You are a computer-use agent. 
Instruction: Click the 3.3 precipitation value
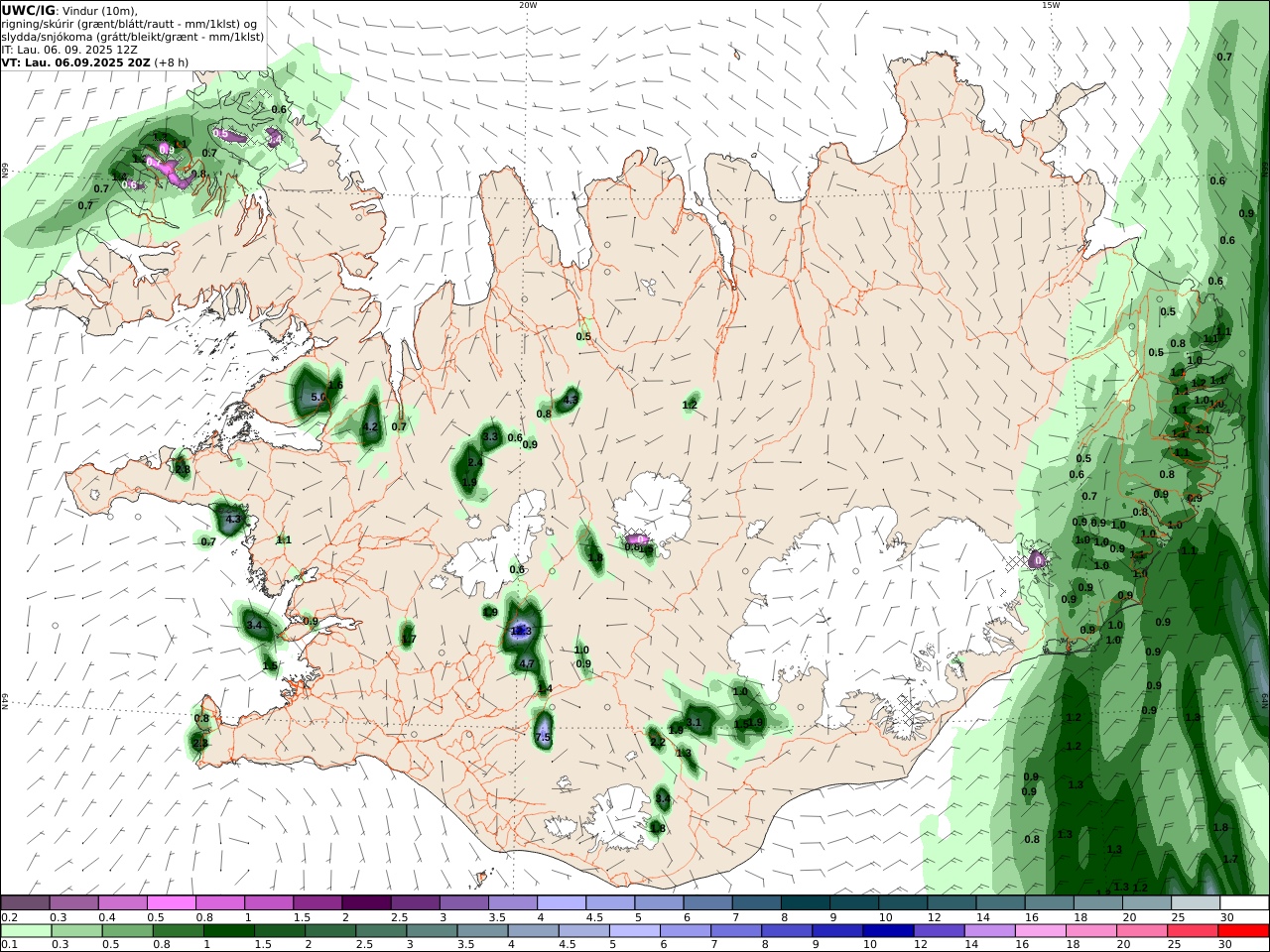pos(489,436)
